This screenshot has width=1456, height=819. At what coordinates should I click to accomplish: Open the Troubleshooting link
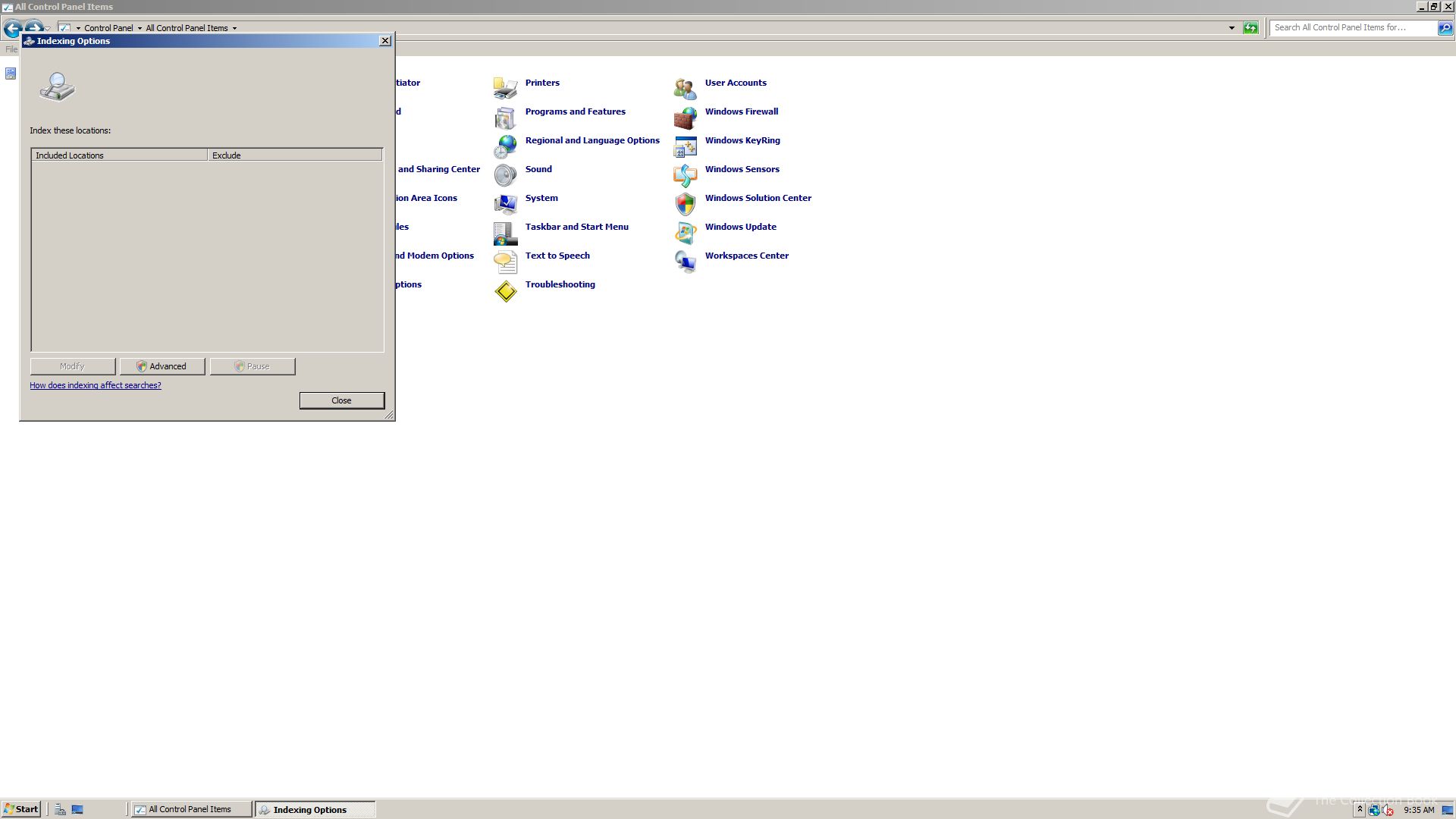pos(560,284)
